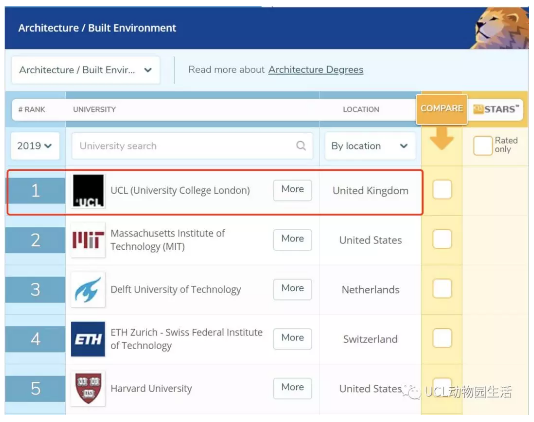Click the MIT logo icon

tap(88, 240)
